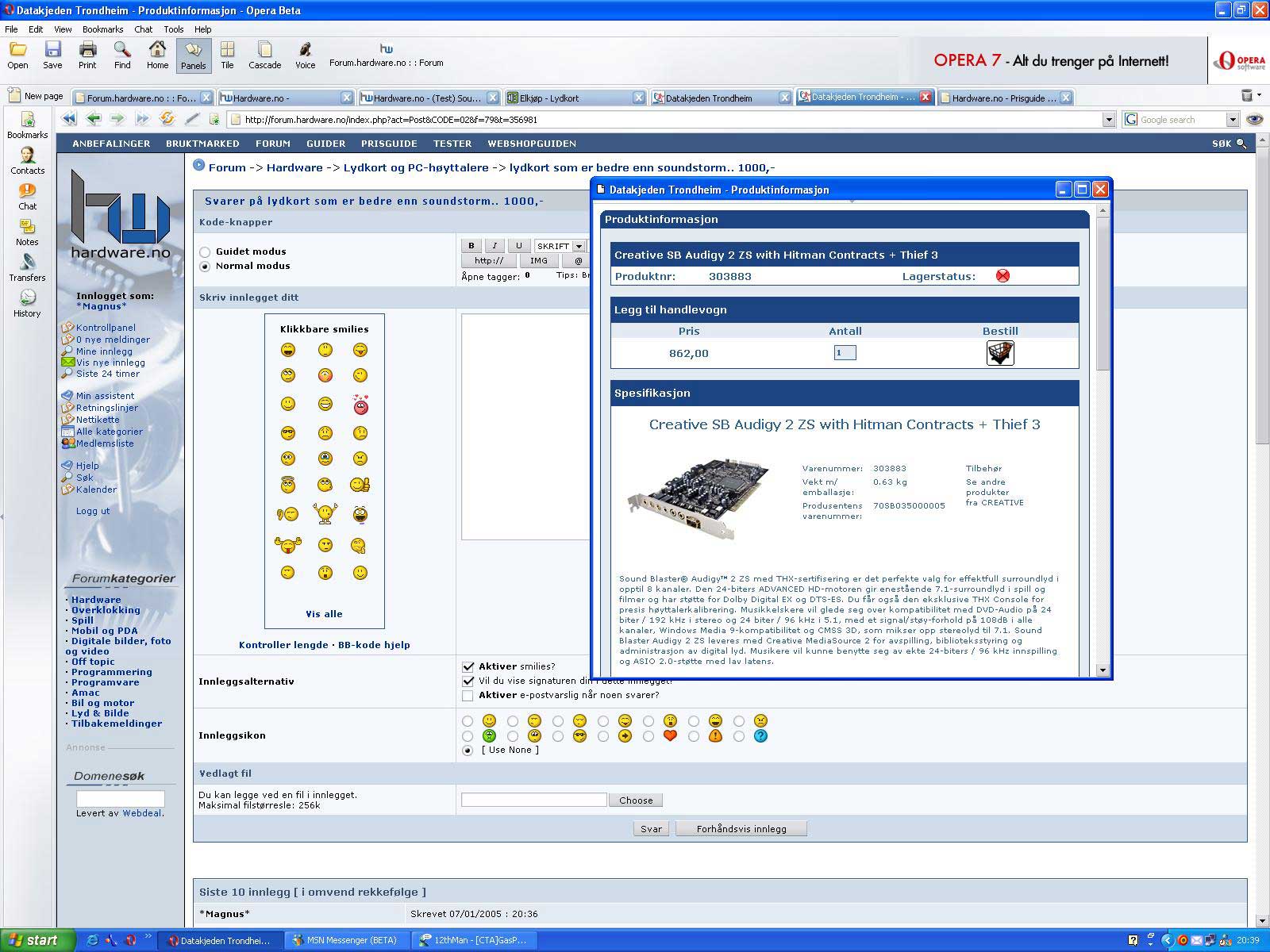Click the Antall quantity input field

845,353
